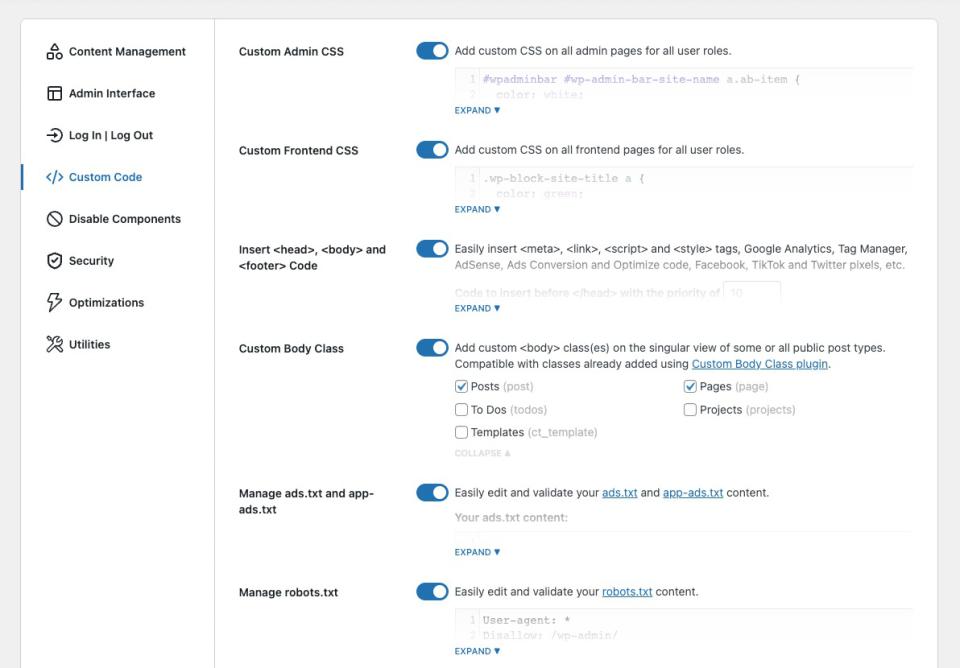Click the Log In | Log Out arrow icon
The image size is (960, 668).
pos(55,135)
